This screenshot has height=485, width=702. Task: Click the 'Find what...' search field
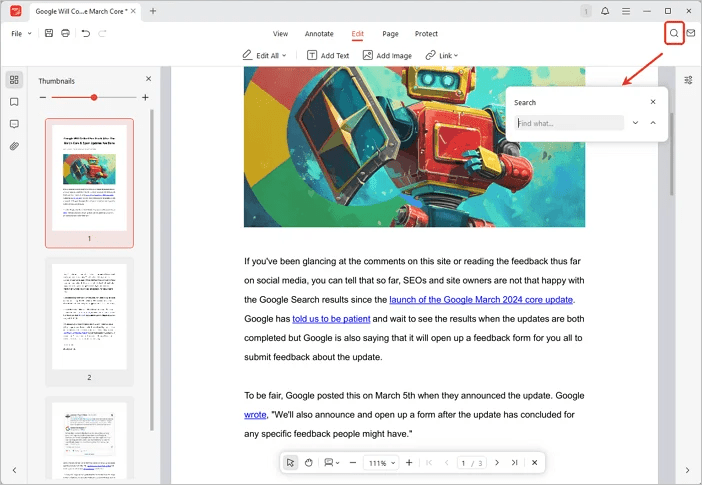569,123
